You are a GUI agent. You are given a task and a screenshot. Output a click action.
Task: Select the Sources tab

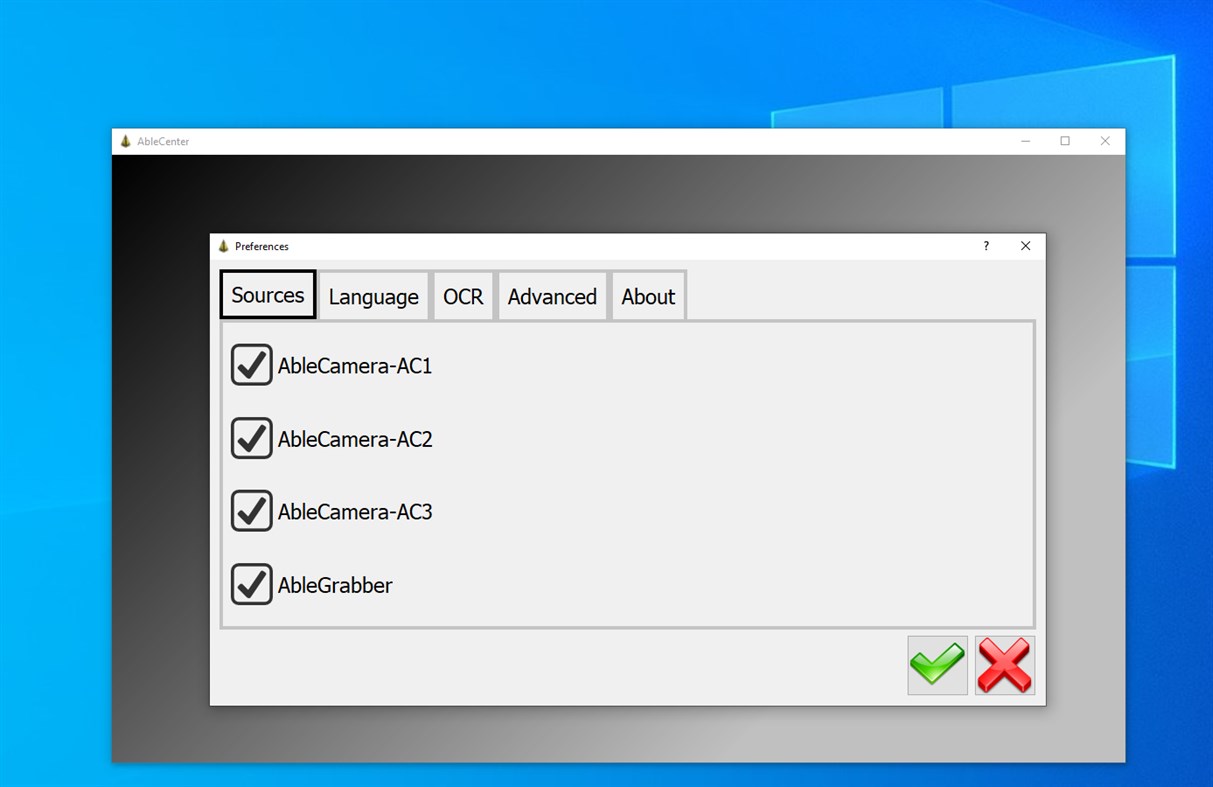267,294
